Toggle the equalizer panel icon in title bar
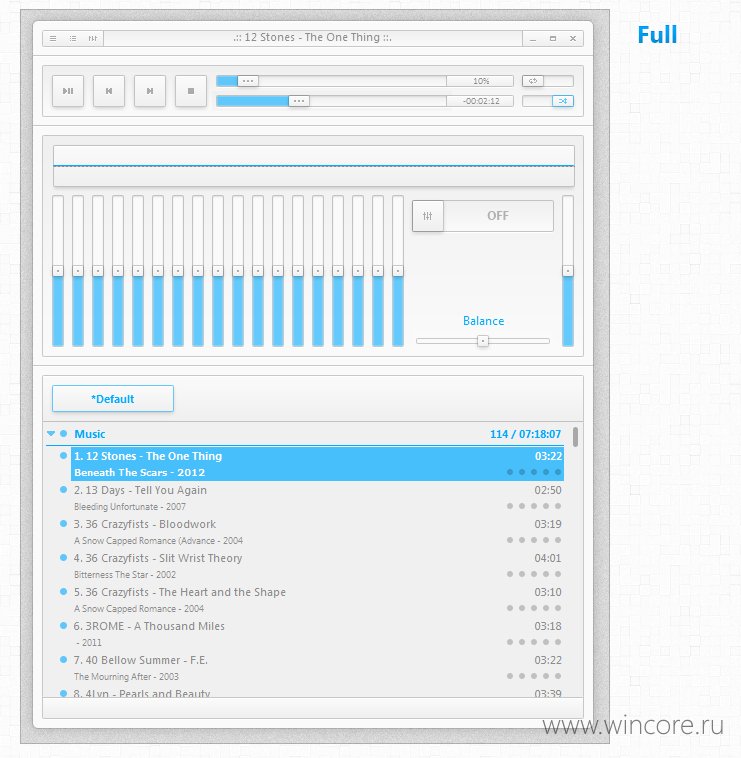The width and height of the screenshot is (741, 758). 92,39
